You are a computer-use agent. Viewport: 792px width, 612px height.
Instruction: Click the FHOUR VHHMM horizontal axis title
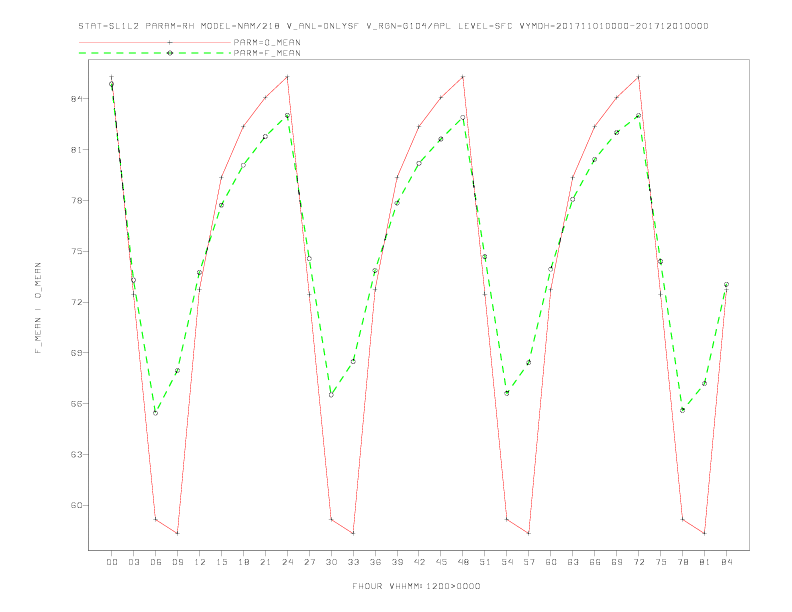click(x=416, y=586)
